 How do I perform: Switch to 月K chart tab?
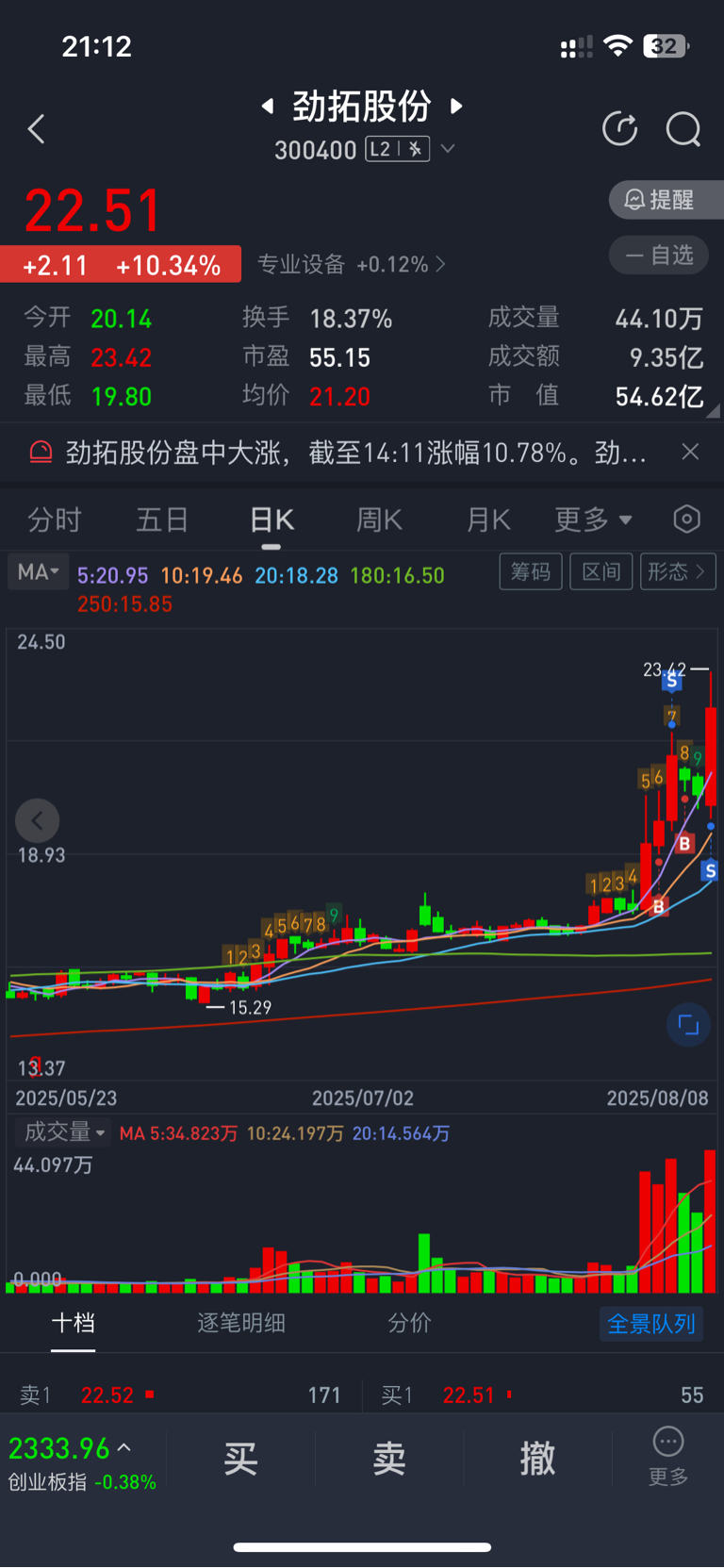tap(488, 520)
